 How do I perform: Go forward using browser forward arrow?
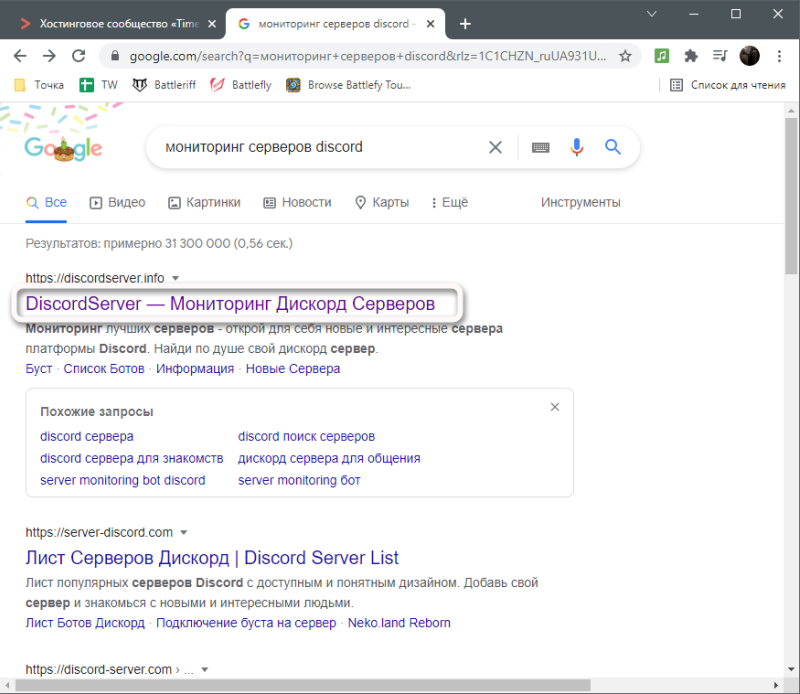49,56
